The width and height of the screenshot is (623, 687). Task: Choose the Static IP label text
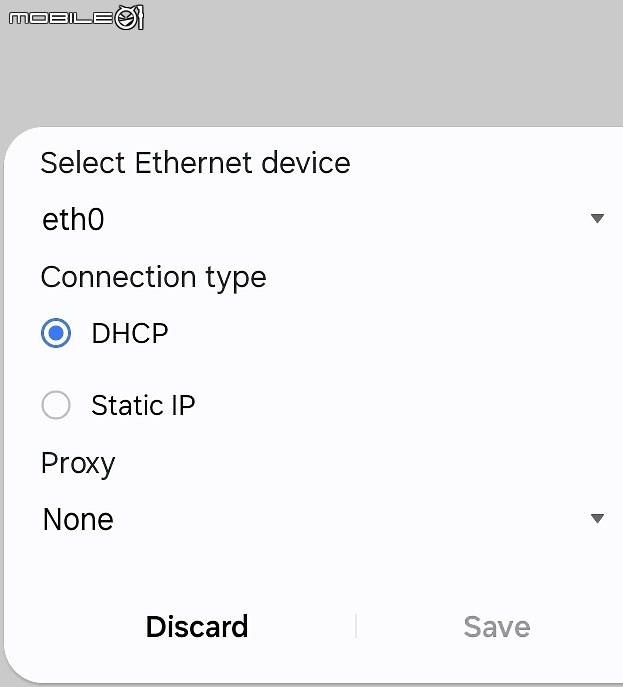[x=143, y=405]
